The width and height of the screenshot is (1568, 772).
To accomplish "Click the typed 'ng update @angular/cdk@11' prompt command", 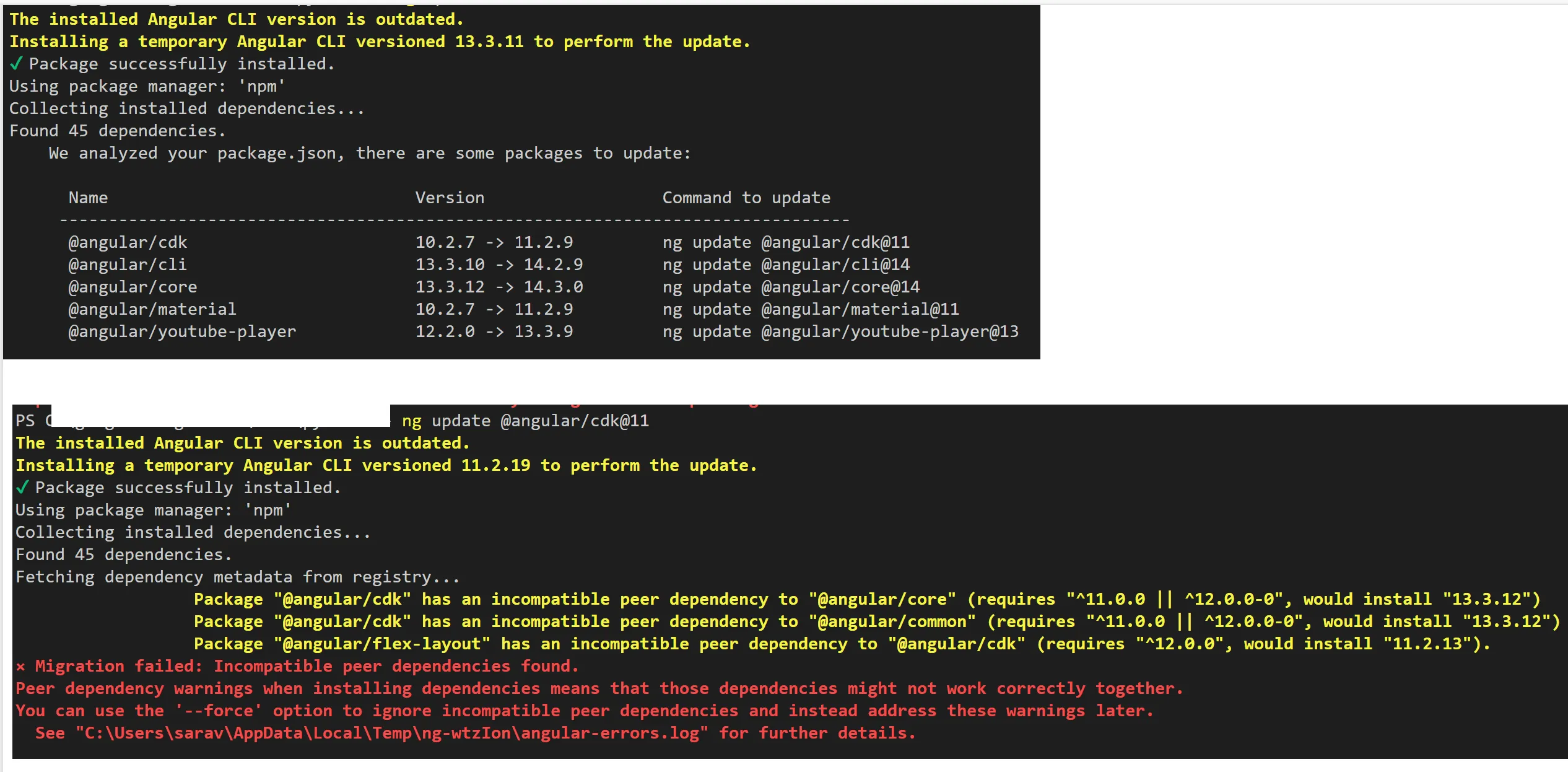I will 525,421.
